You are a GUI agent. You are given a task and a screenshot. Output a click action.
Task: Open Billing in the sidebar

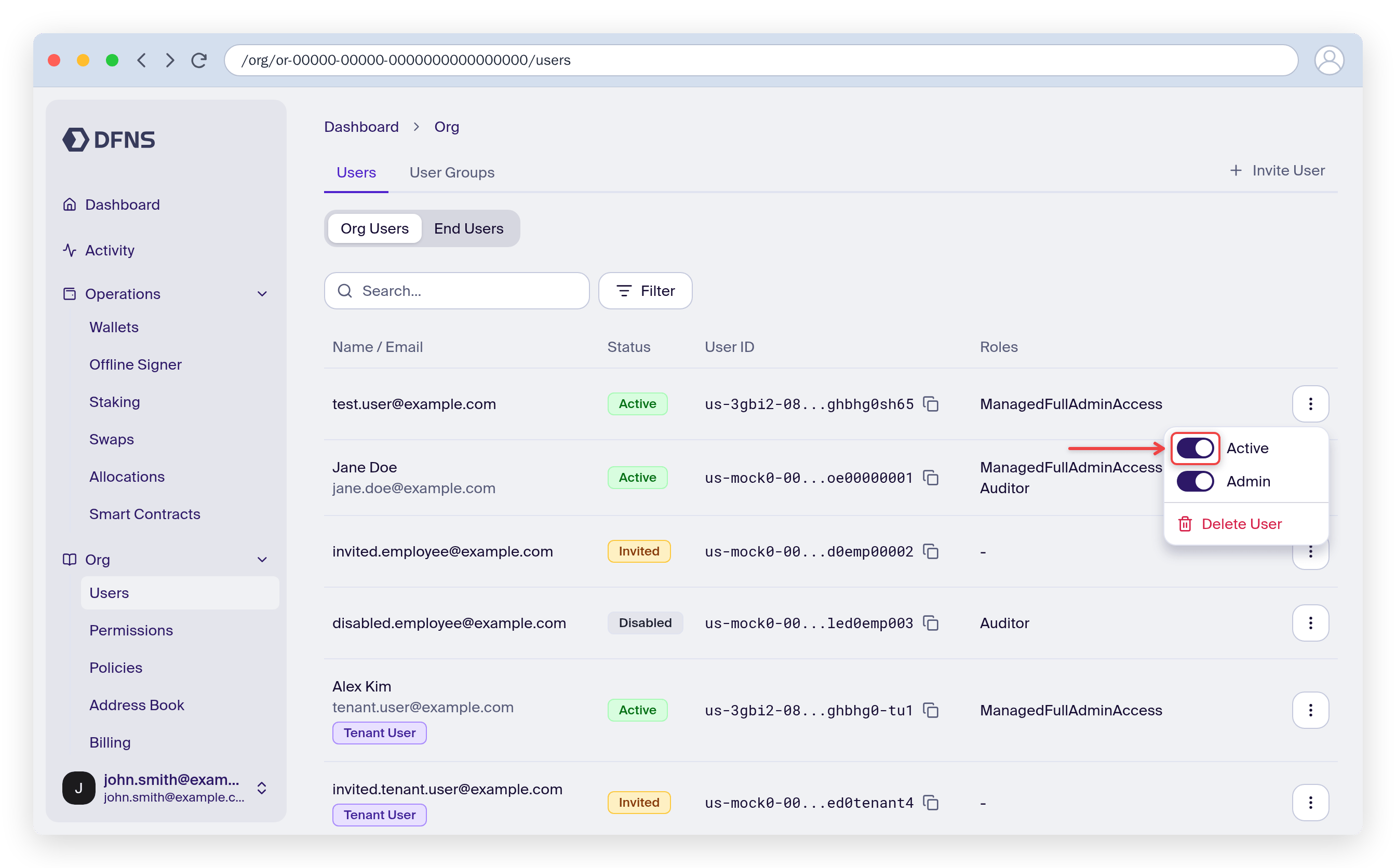pyautogui.click(x=110, y=743)
